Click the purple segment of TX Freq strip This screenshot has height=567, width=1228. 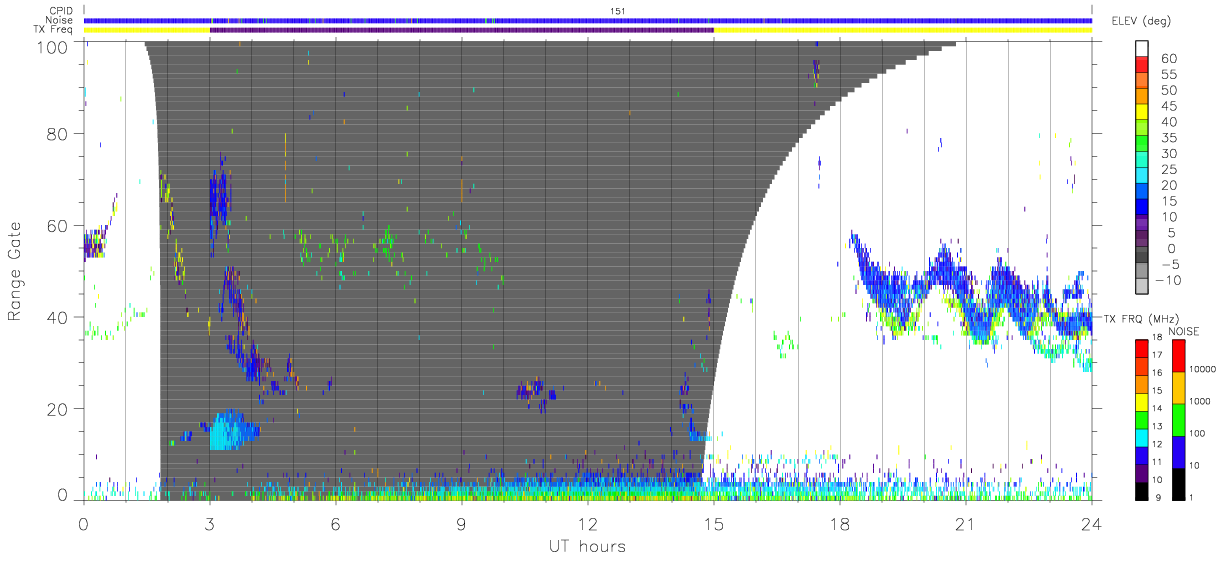[x=461, y=30]
